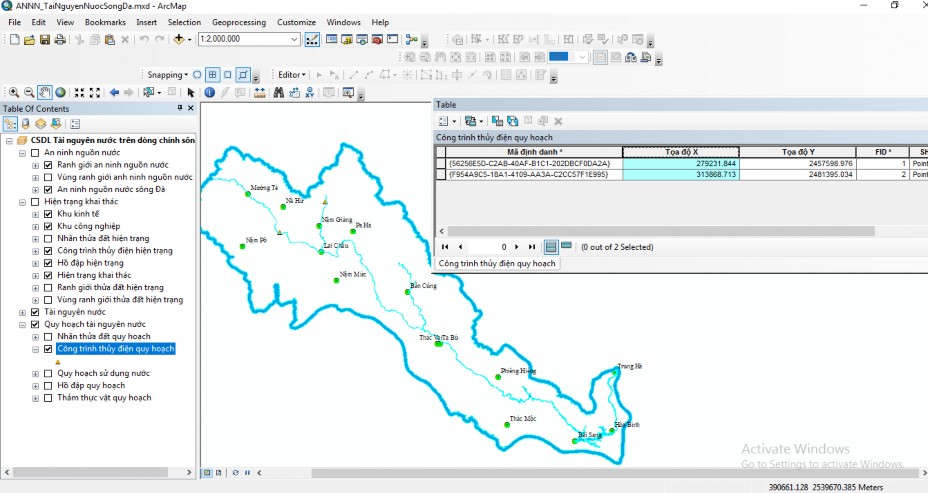The image size is (928, 493).
Task: Click the Full Extent globe icon
Action: point(60,92)
